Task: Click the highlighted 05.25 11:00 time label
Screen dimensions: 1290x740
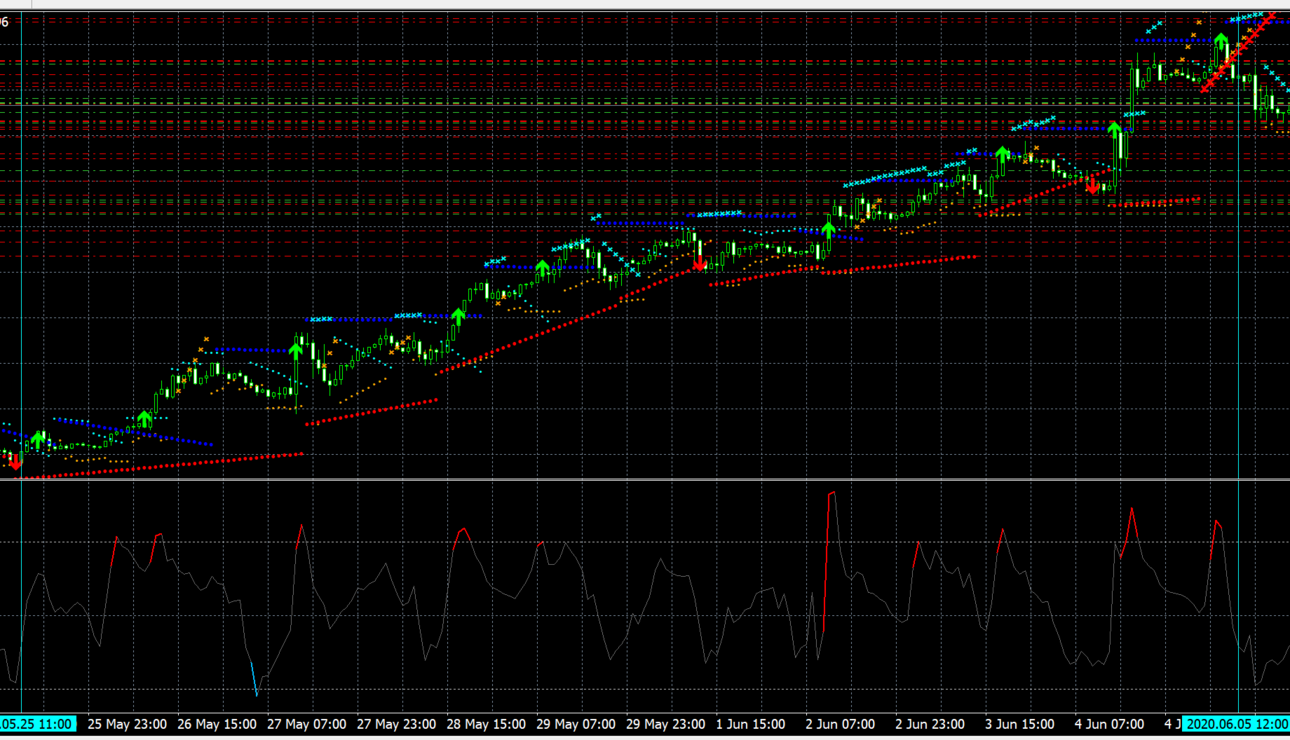Action: [37, 723]
